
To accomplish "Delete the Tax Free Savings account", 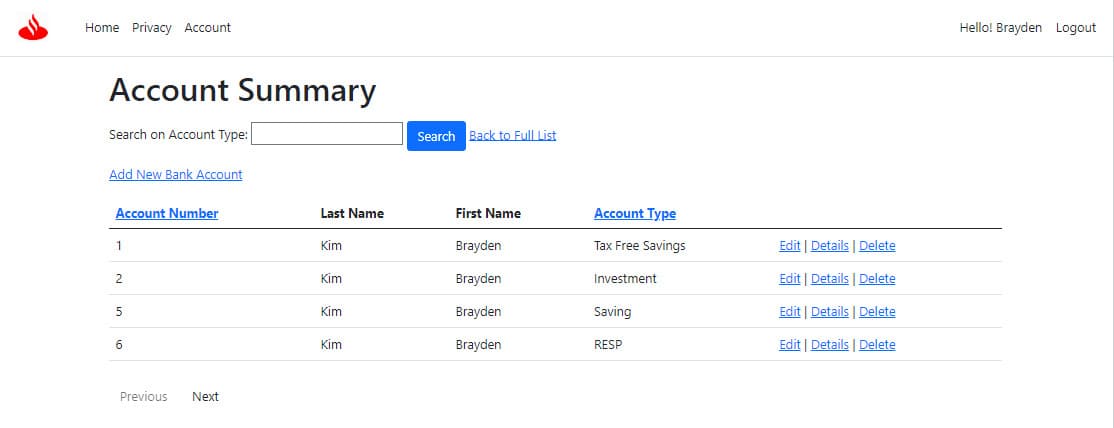I will (877, 246).
